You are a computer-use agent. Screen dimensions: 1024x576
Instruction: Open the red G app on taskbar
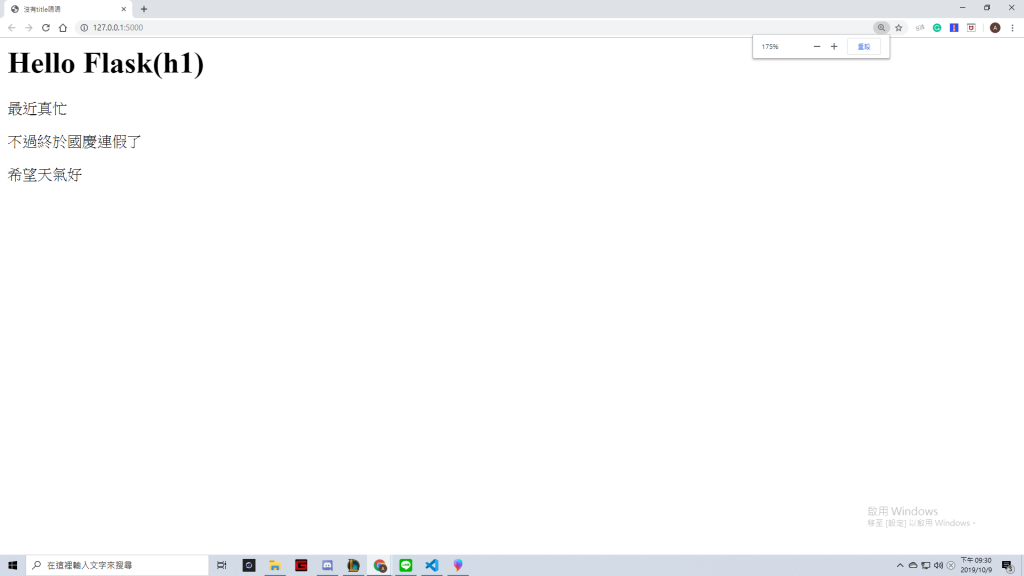301,565
